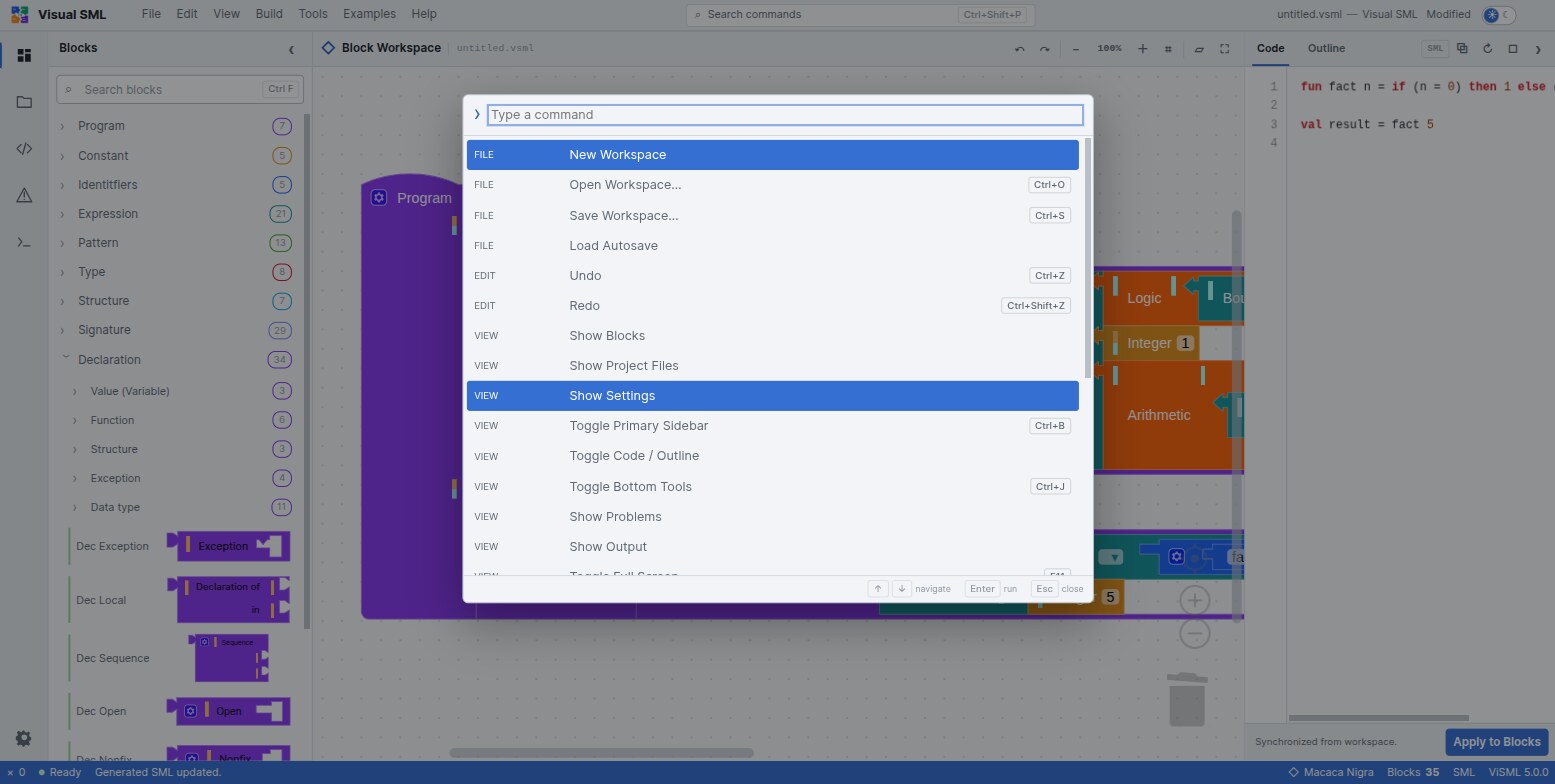Screen dimensions: 1555x784
Task: Select the Dec Exception block thumbnail
Action: pos(229,546)
